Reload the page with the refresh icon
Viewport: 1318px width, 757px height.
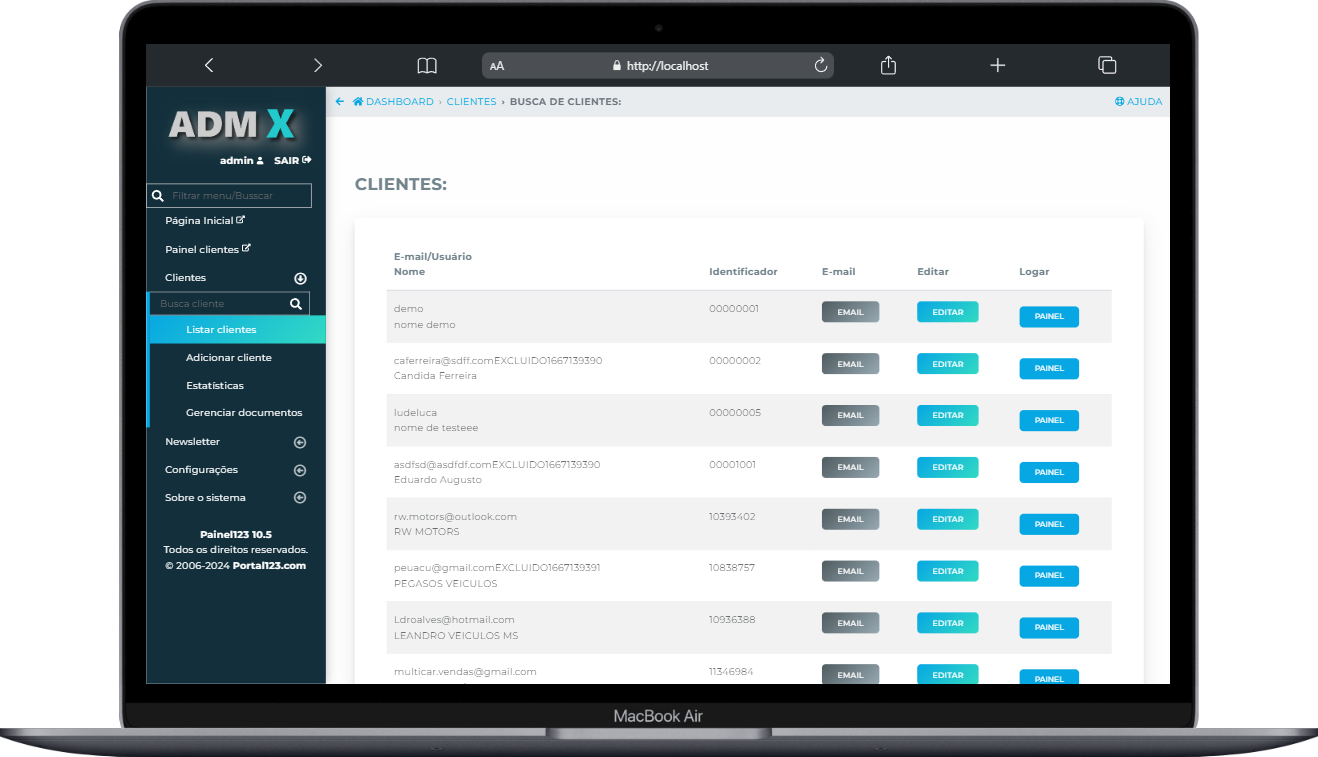[x=821, y=65]
